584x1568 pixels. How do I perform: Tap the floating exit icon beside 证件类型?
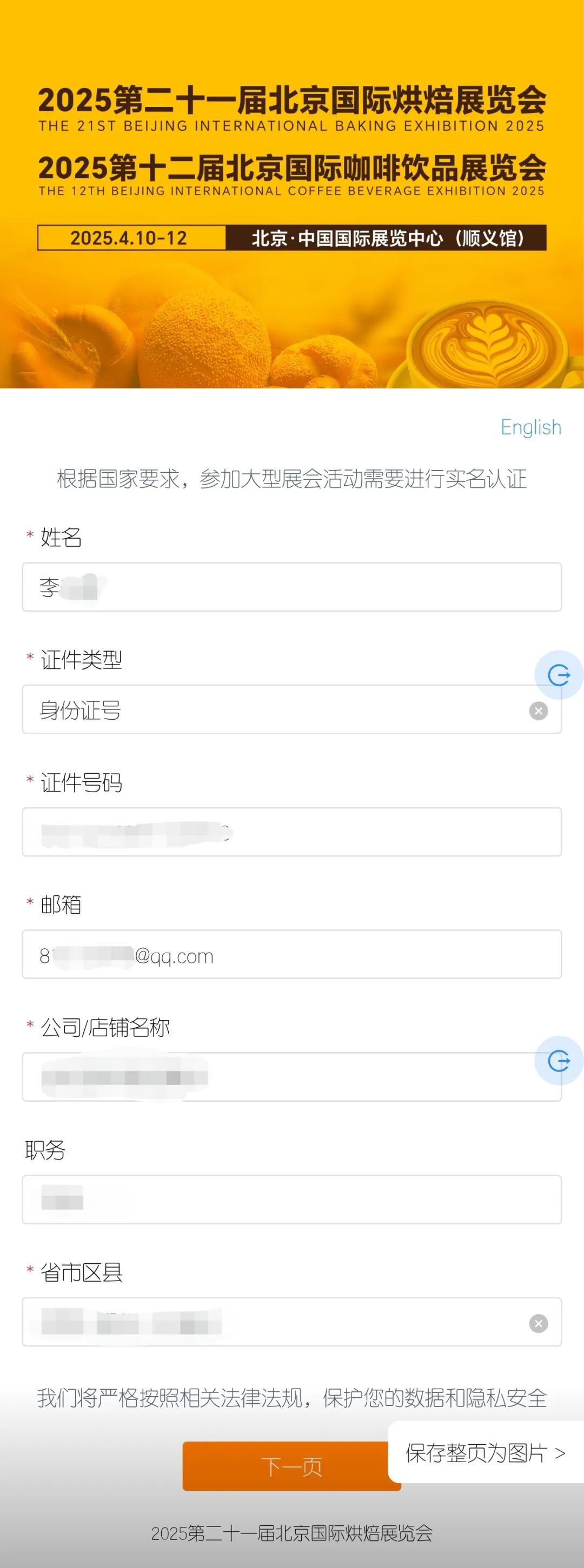pos(559,674)
